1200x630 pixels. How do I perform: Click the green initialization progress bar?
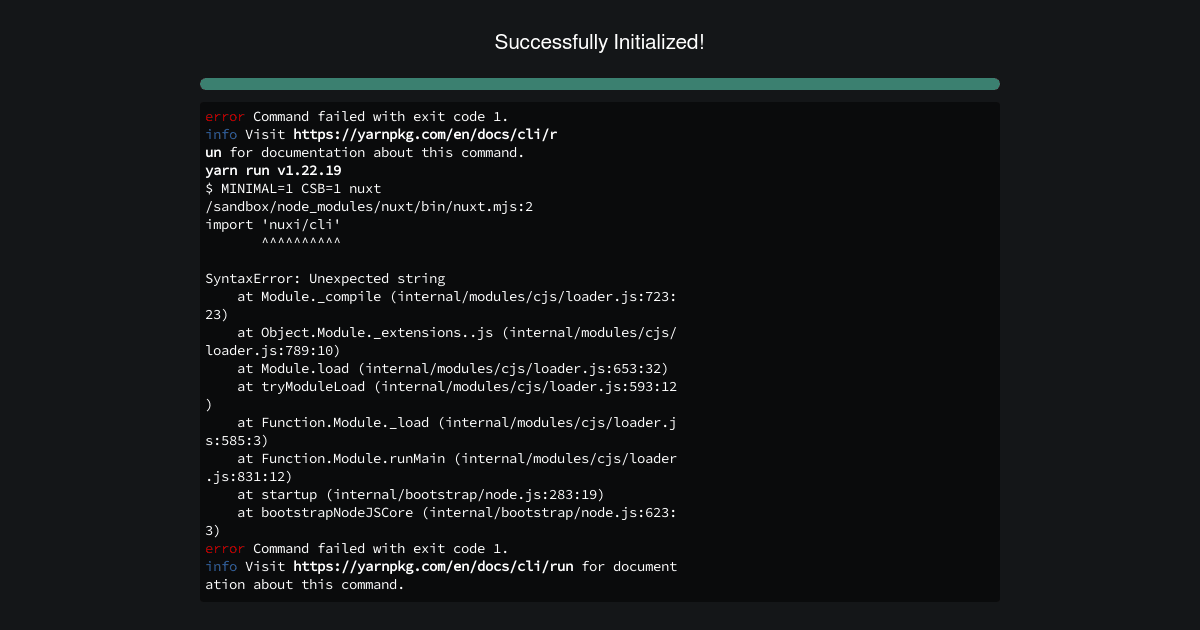[600, 84]
